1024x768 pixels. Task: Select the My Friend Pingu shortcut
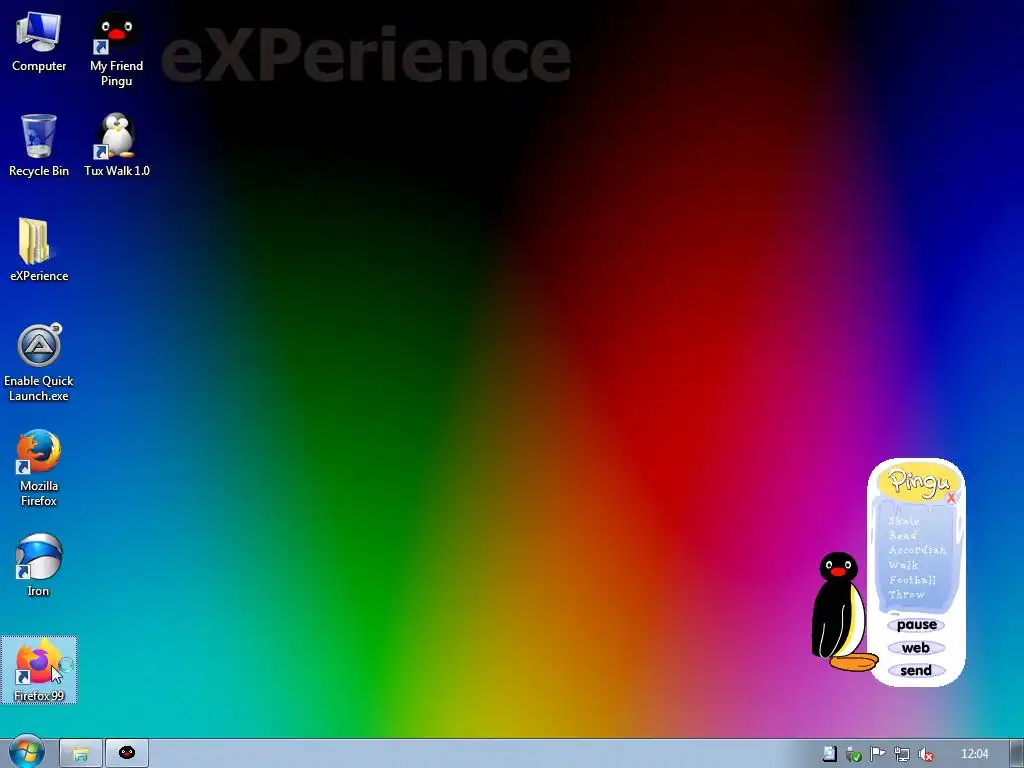click(116, 49)
